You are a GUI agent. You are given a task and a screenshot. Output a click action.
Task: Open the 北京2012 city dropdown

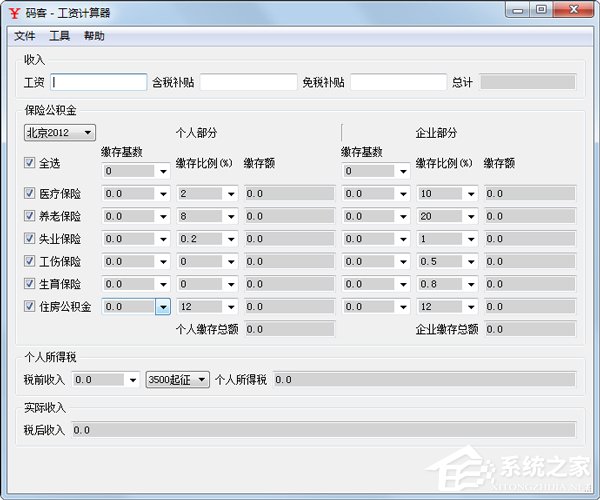[x=60, y=133]
